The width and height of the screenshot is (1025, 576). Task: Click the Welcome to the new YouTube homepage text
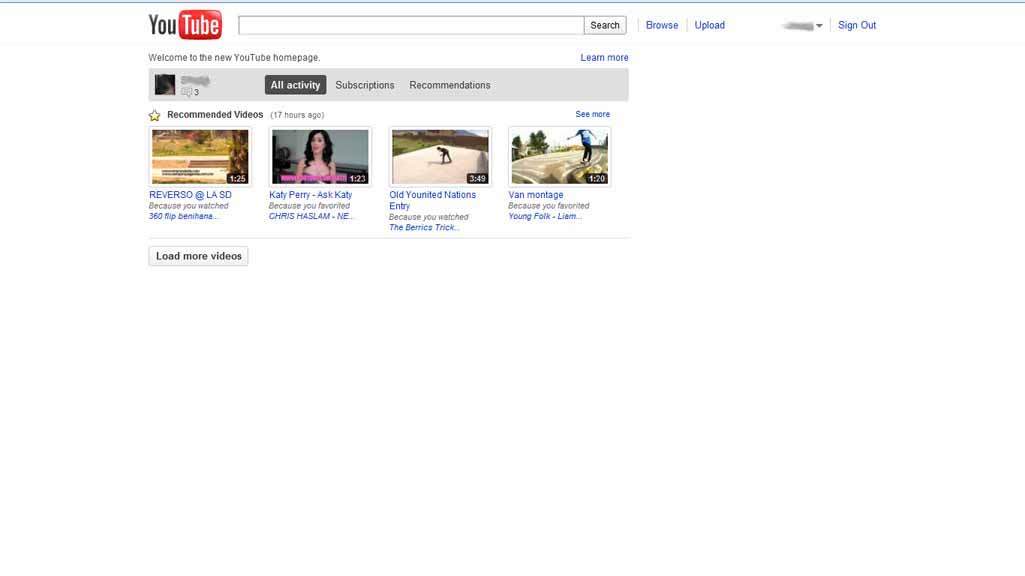[234, 58]
